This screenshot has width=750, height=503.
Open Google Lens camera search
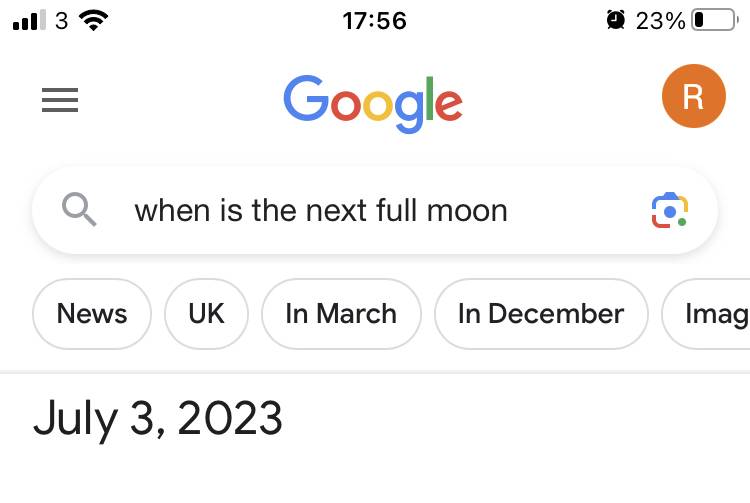(670, 210)
